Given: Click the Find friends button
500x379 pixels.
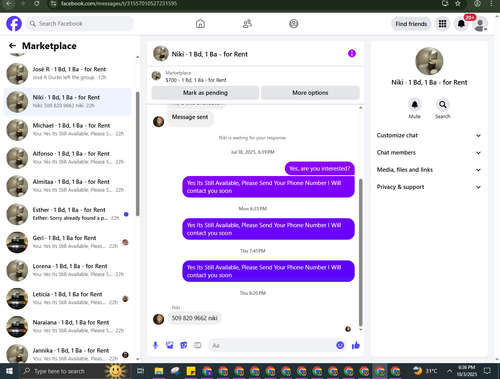Looking at the screenshot, I should pyautogui.click(x=411, y=24).
